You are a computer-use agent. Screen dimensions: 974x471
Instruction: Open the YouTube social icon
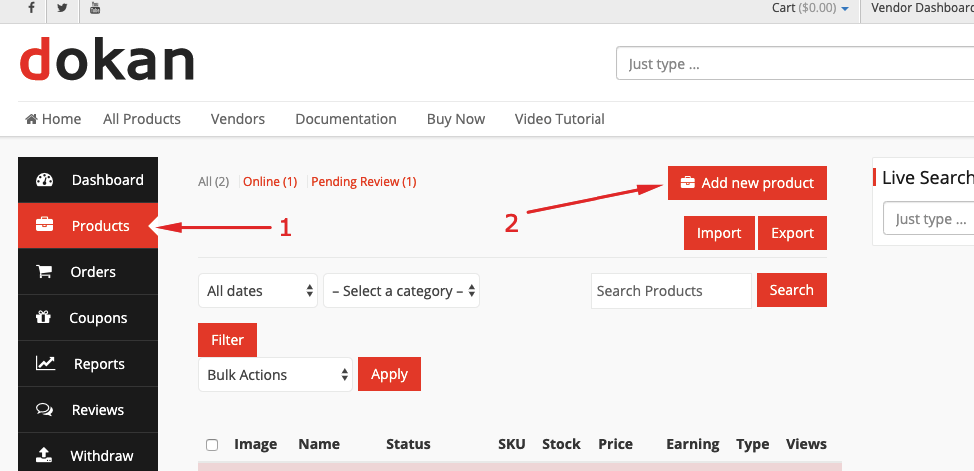[94, 8]
